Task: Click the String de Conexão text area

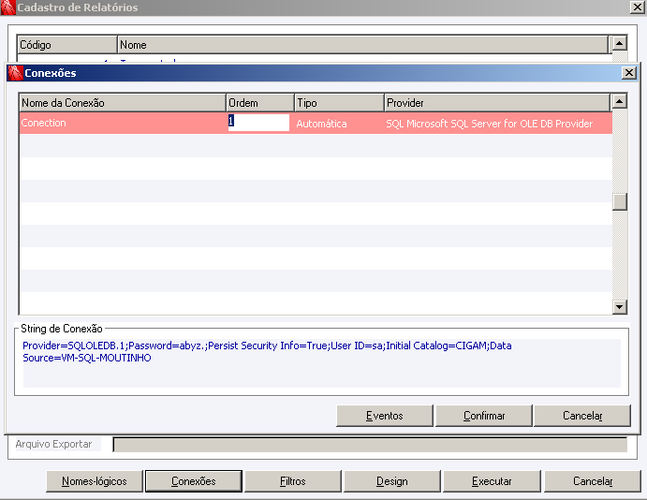Action: tap(322, 363)
